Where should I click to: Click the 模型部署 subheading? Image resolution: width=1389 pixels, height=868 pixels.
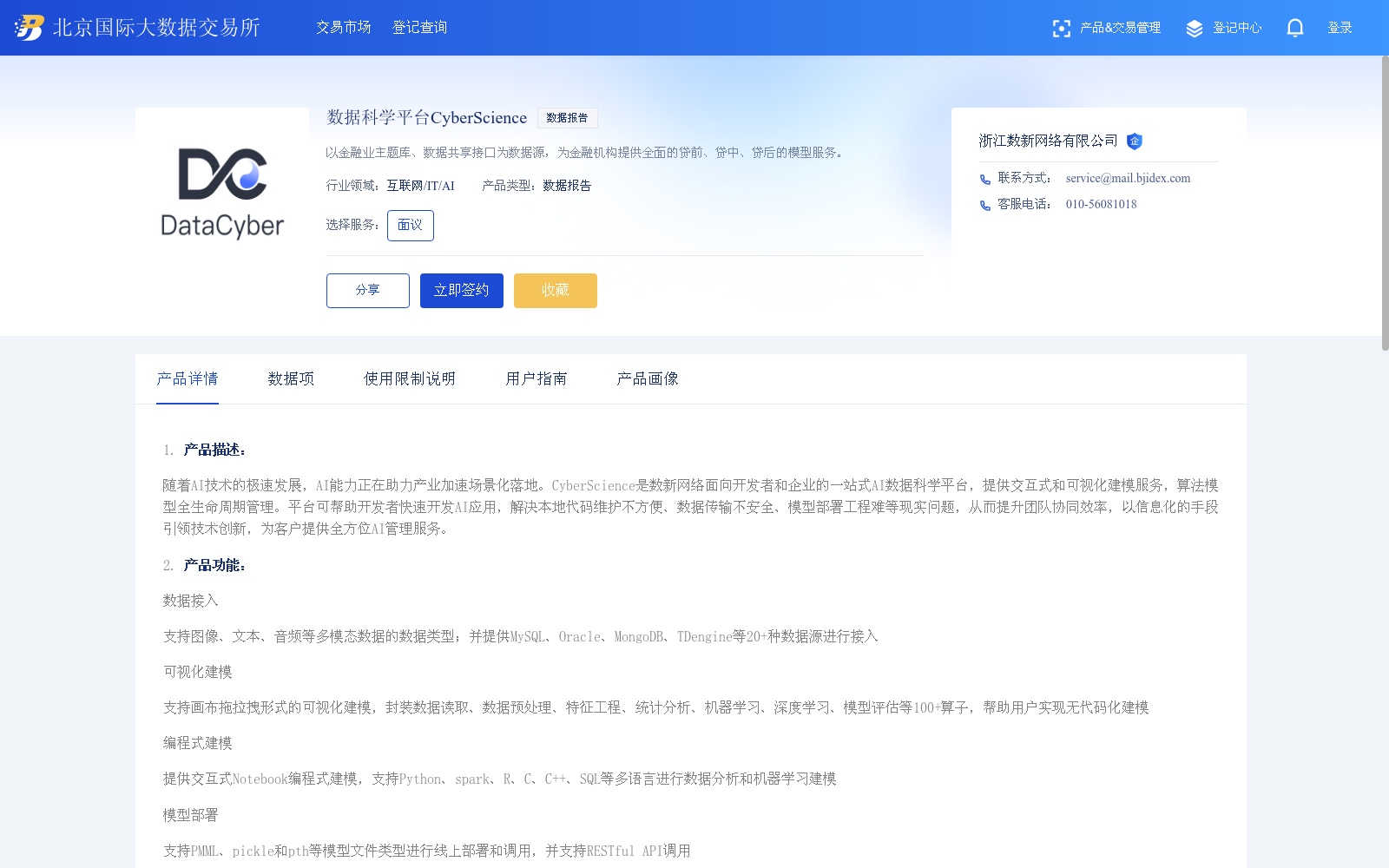click(191, 815)
